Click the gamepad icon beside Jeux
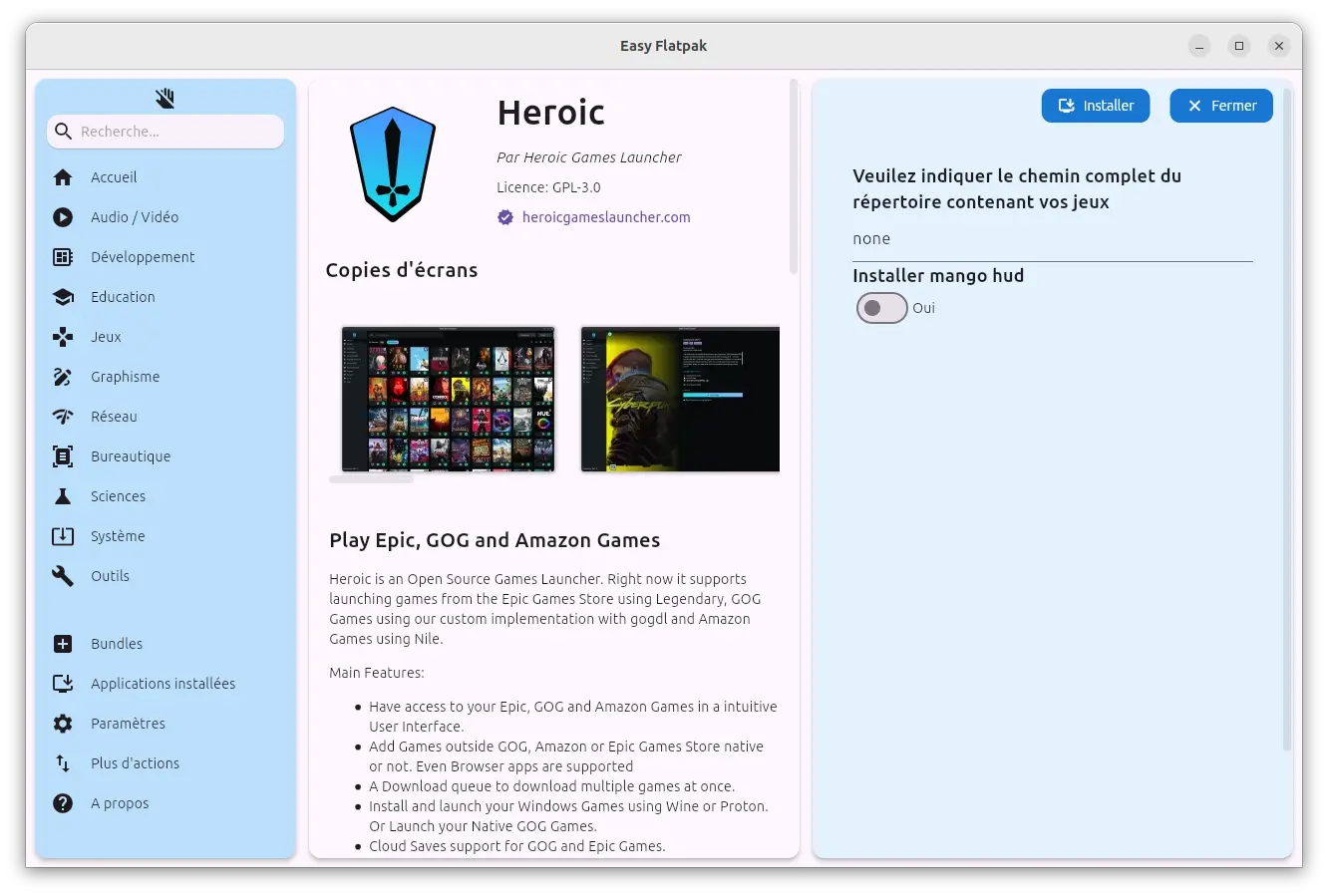The height and width of the screenshot is (896, 1328). pyautogui.click(x=63, y=337)
